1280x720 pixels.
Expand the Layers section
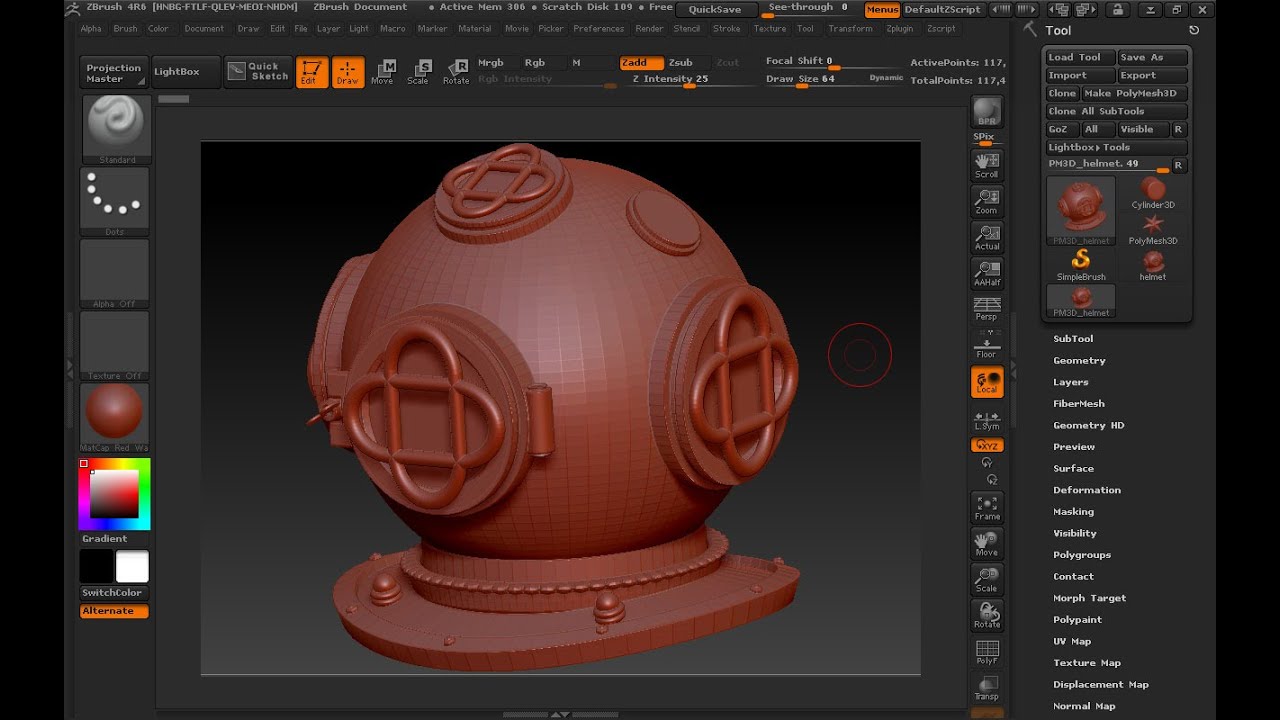tap(1071, 382)
